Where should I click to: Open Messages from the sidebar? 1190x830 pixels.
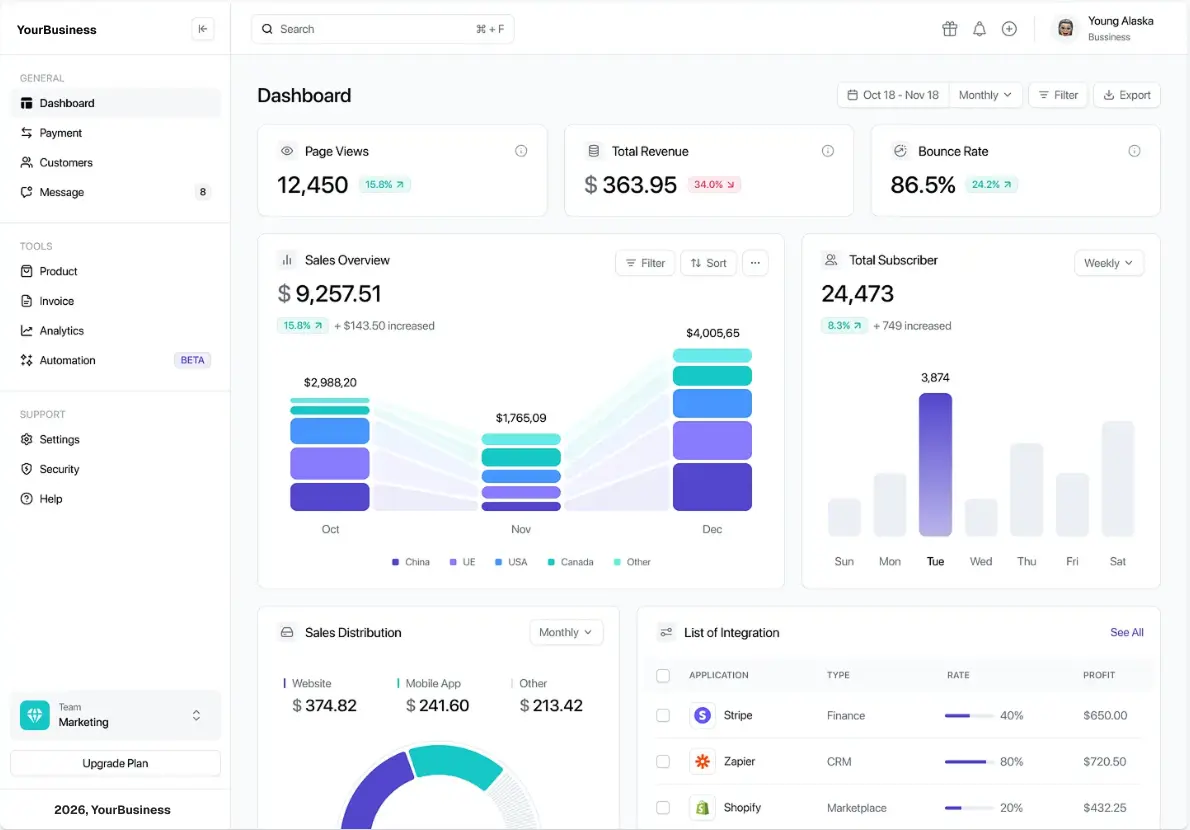(62, 192)
